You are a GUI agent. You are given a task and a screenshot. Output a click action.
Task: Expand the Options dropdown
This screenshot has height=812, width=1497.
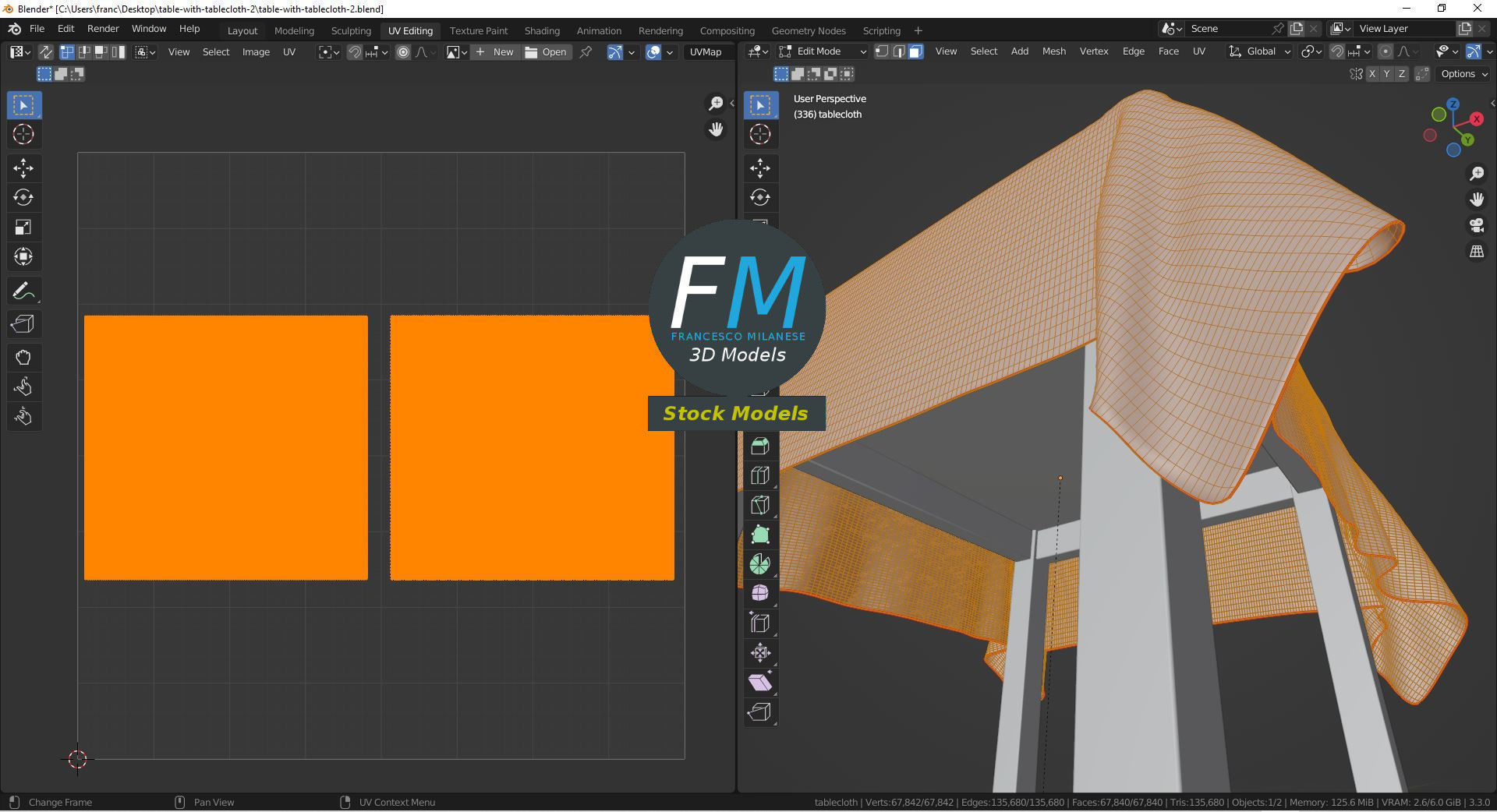[x=1464, y=74]
